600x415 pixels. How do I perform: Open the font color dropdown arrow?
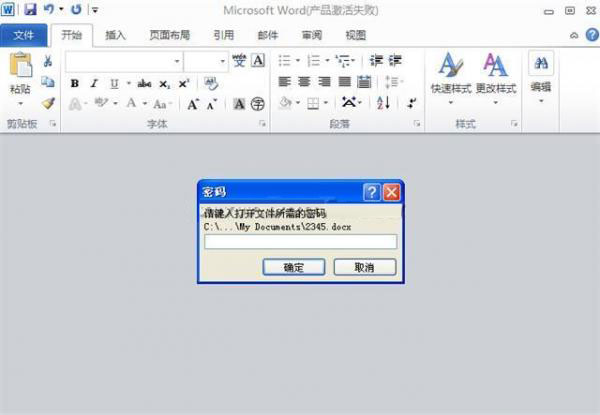click(145, 103)
